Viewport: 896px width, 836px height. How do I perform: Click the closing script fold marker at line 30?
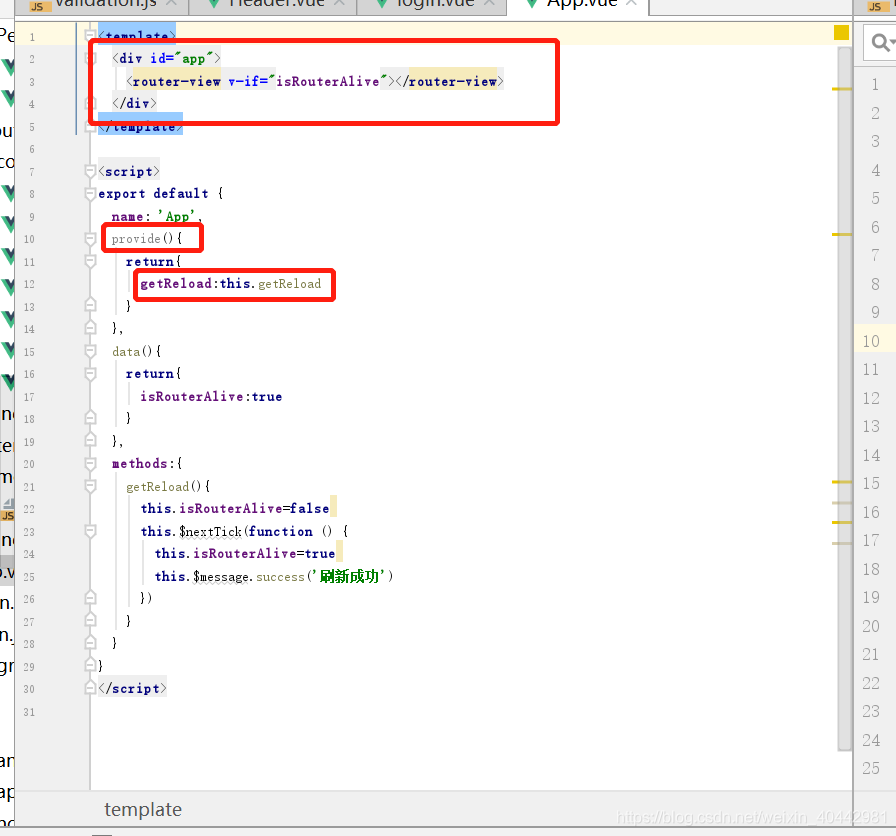[x=90, y=688]
